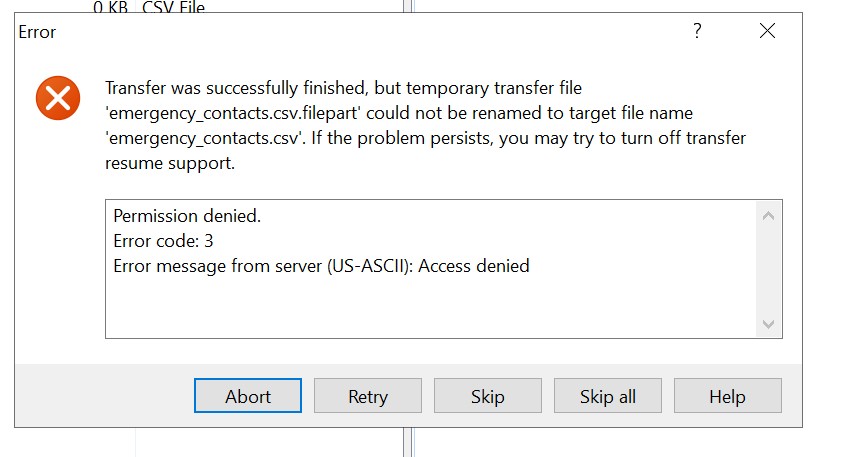The image size is (852, 457).
Task: Click the question mark help icon in title bar
Action: click(697, 32)
